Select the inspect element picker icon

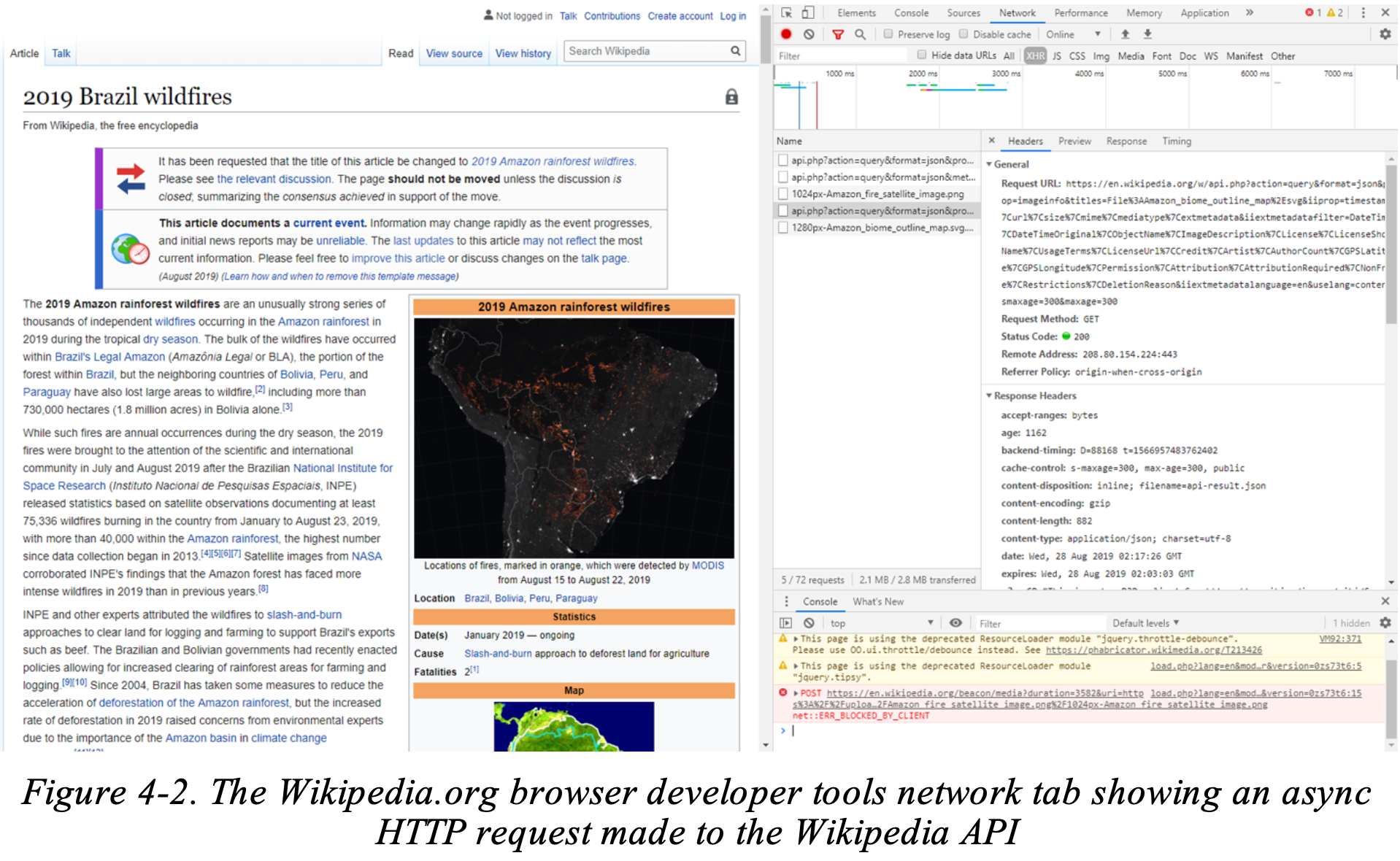(787, 12)
